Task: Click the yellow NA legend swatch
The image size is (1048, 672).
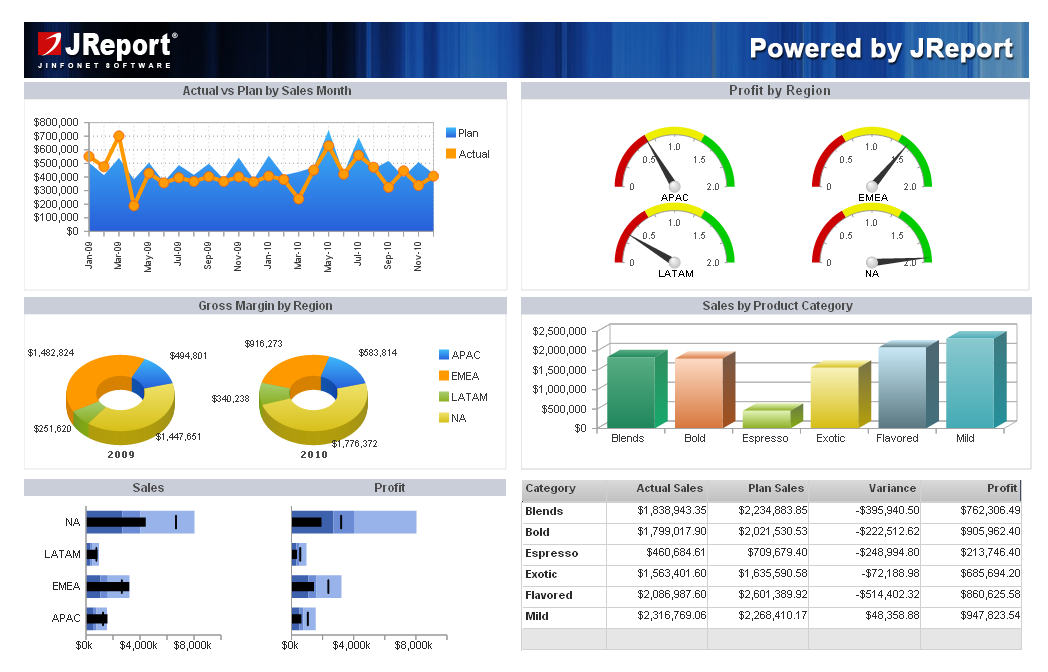Action: point(444,417)
